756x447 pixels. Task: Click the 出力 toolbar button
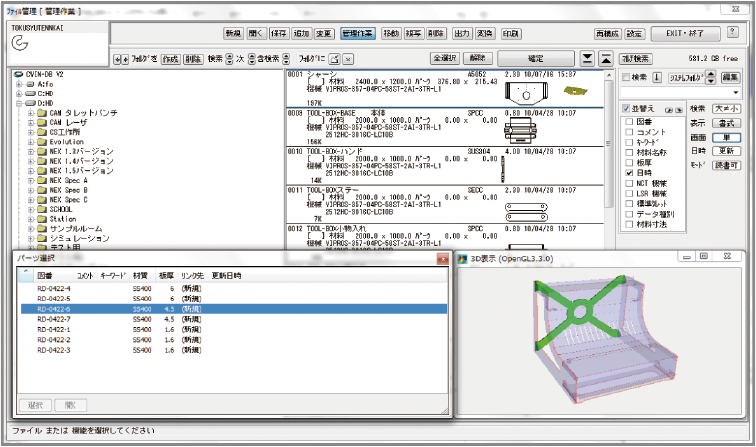coord(461,33)
